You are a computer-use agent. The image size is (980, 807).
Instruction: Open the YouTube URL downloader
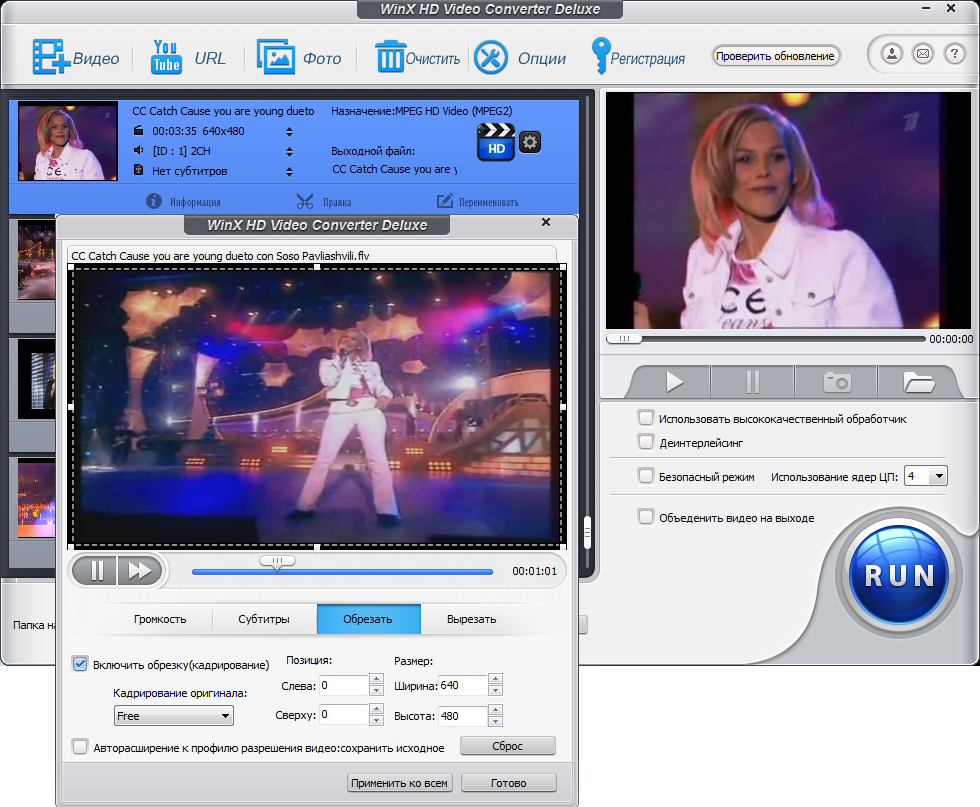(166, 57)
